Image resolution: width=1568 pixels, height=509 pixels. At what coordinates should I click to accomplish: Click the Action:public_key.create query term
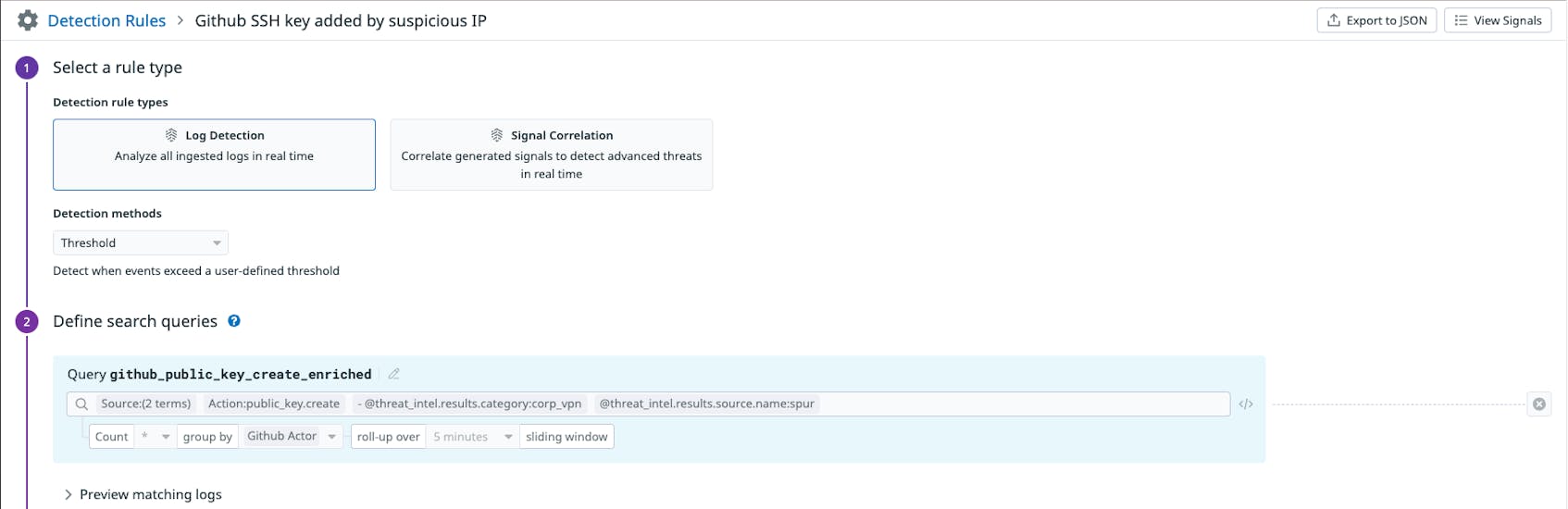274,404
